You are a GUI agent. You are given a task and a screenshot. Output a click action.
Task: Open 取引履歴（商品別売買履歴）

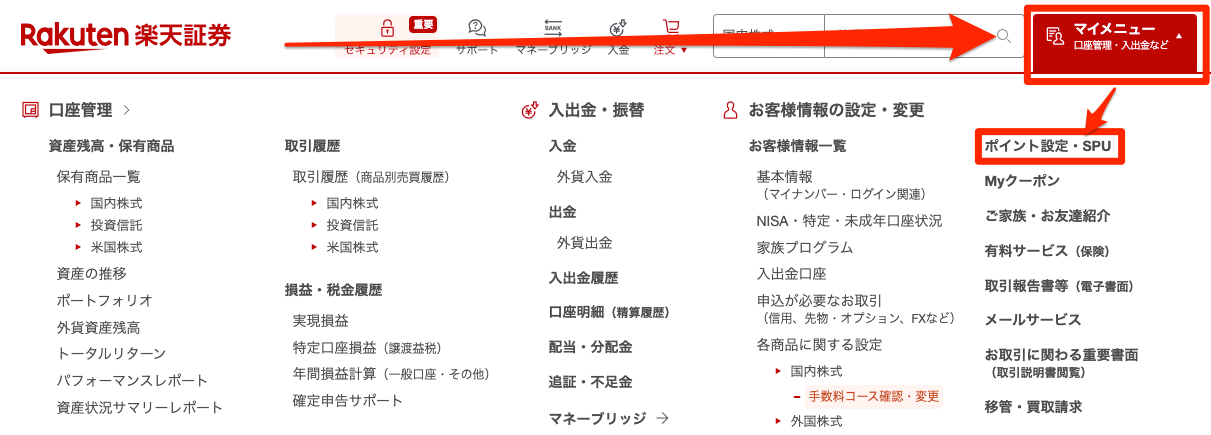371,177
